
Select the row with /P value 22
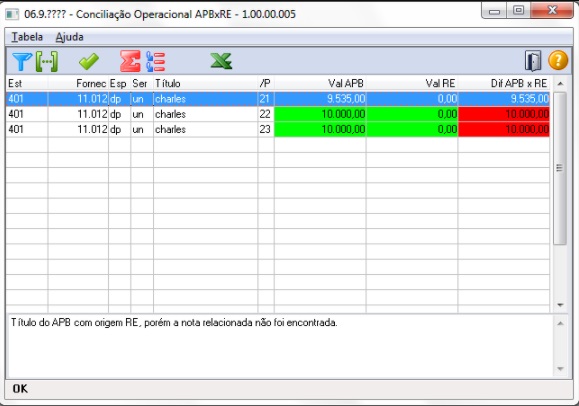[x=278, y=114]
